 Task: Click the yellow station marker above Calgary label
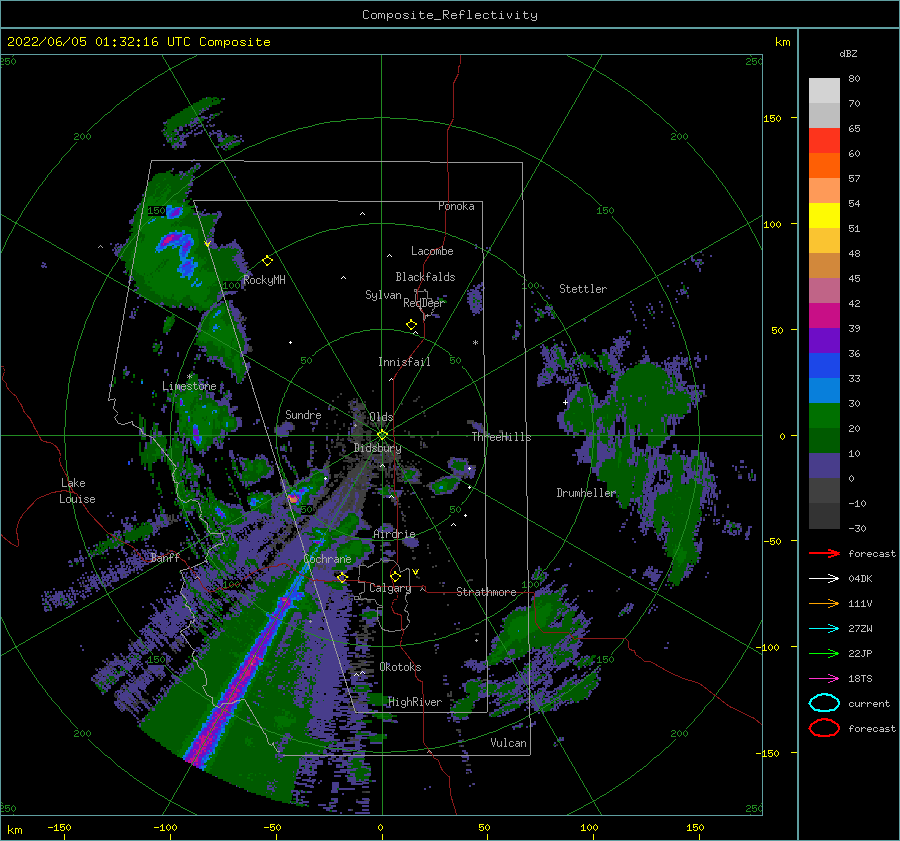coord(395,576)
